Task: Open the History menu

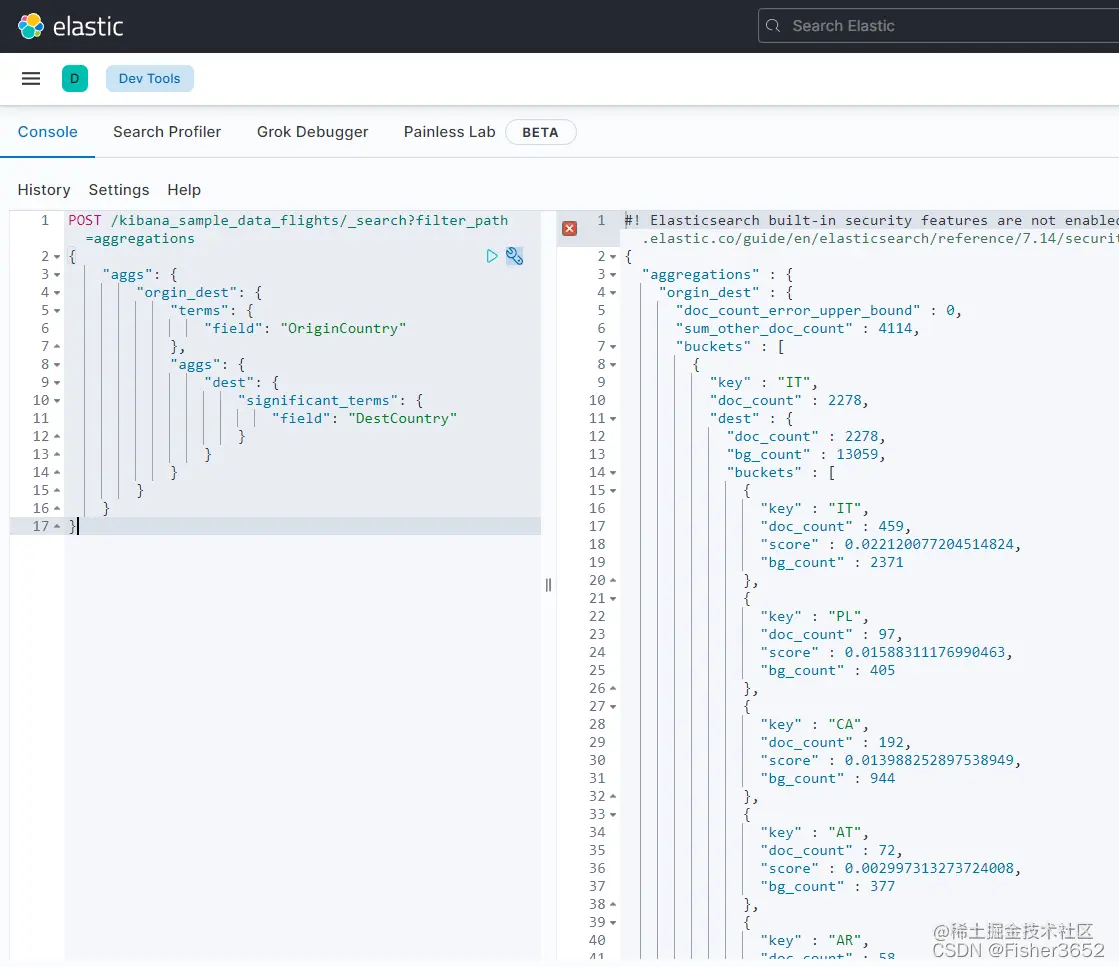Action: [x=44, y=190]
